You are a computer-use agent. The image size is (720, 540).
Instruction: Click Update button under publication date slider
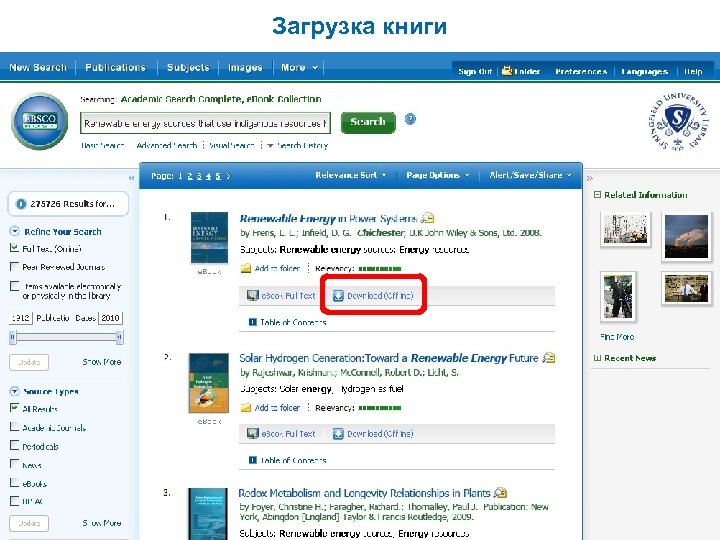click(29, 362)
